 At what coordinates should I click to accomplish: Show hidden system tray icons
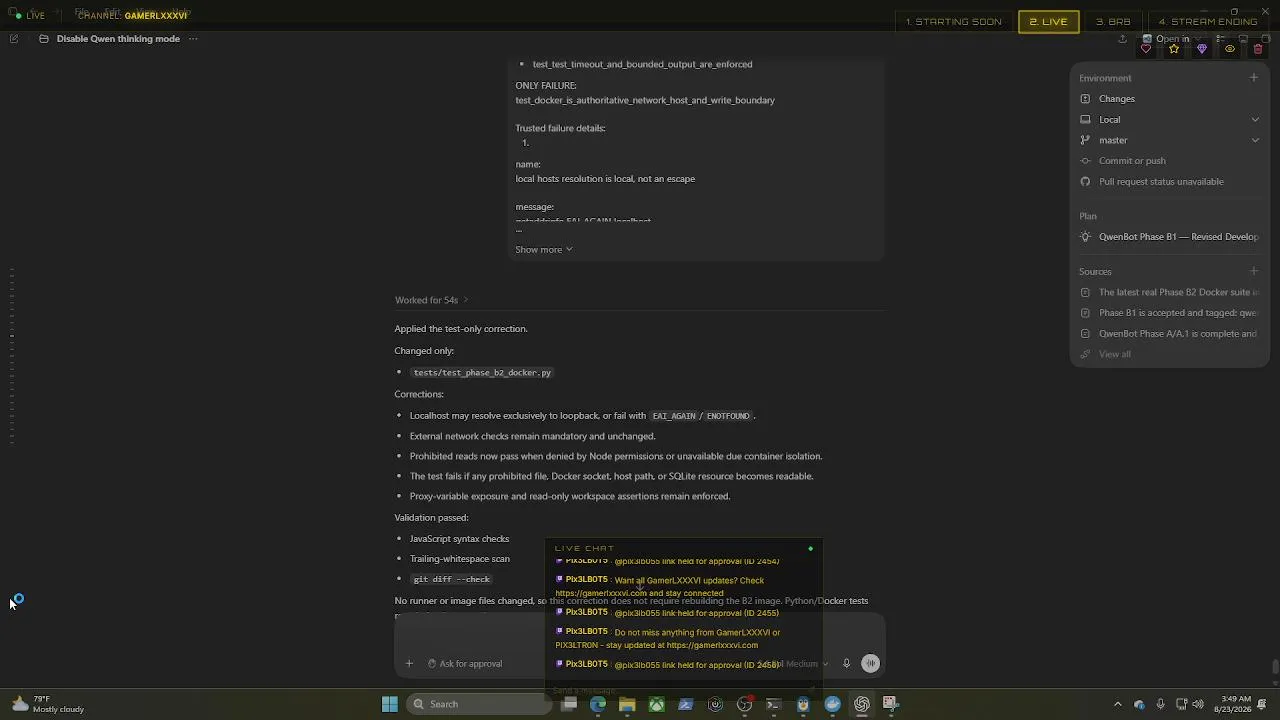point(1117,704)
